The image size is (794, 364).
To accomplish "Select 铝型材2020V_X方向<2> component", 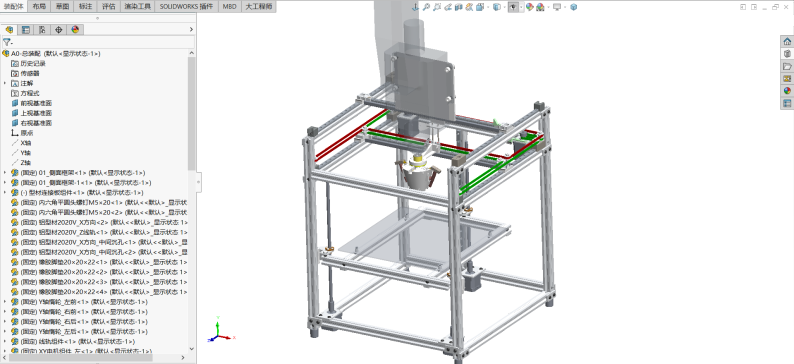I will click(99, 222).
